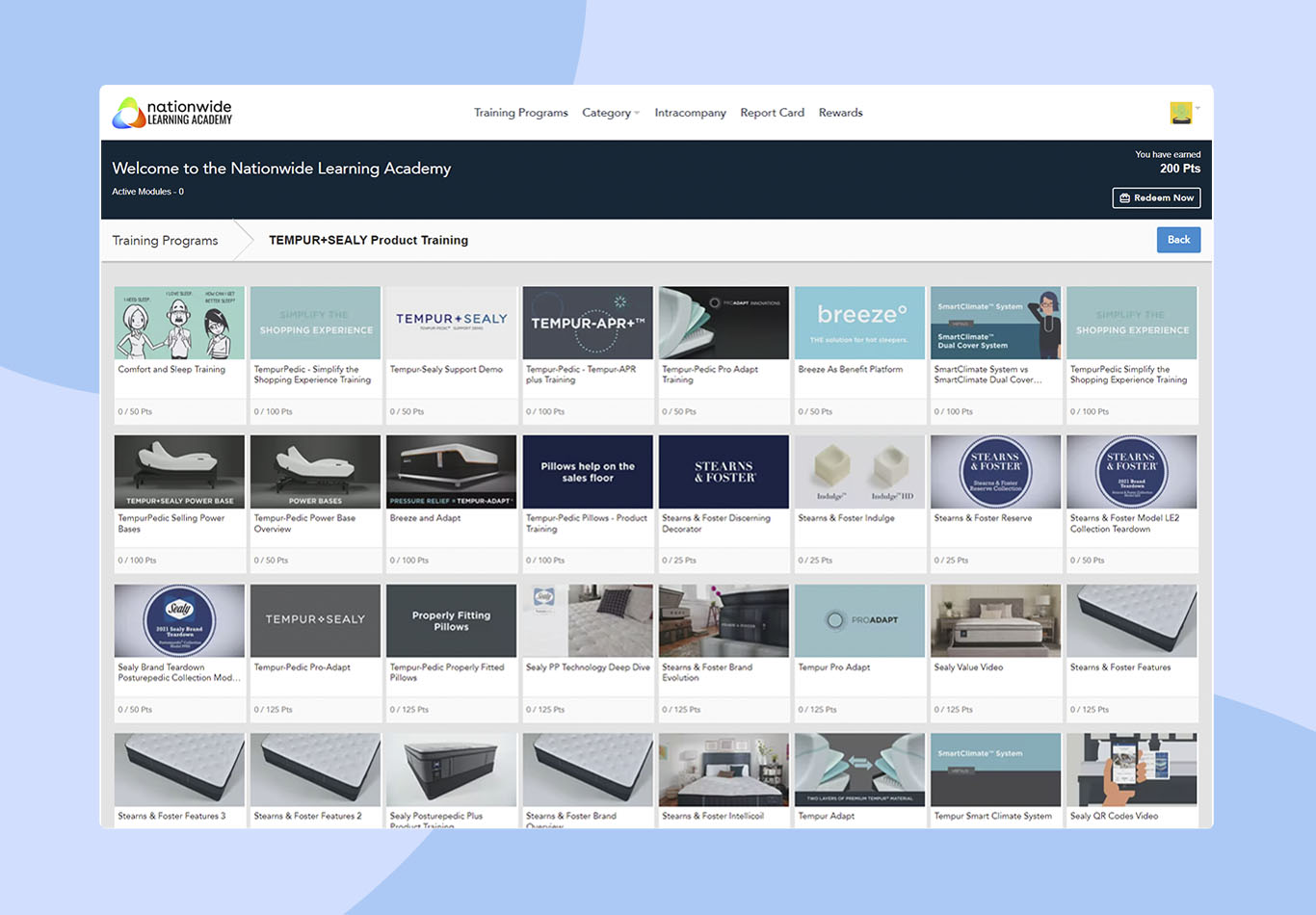This screenshot has width=1316, height=915.
Task: Open the Stearns & Foster Reserve thumbnail
Action: 995,471
